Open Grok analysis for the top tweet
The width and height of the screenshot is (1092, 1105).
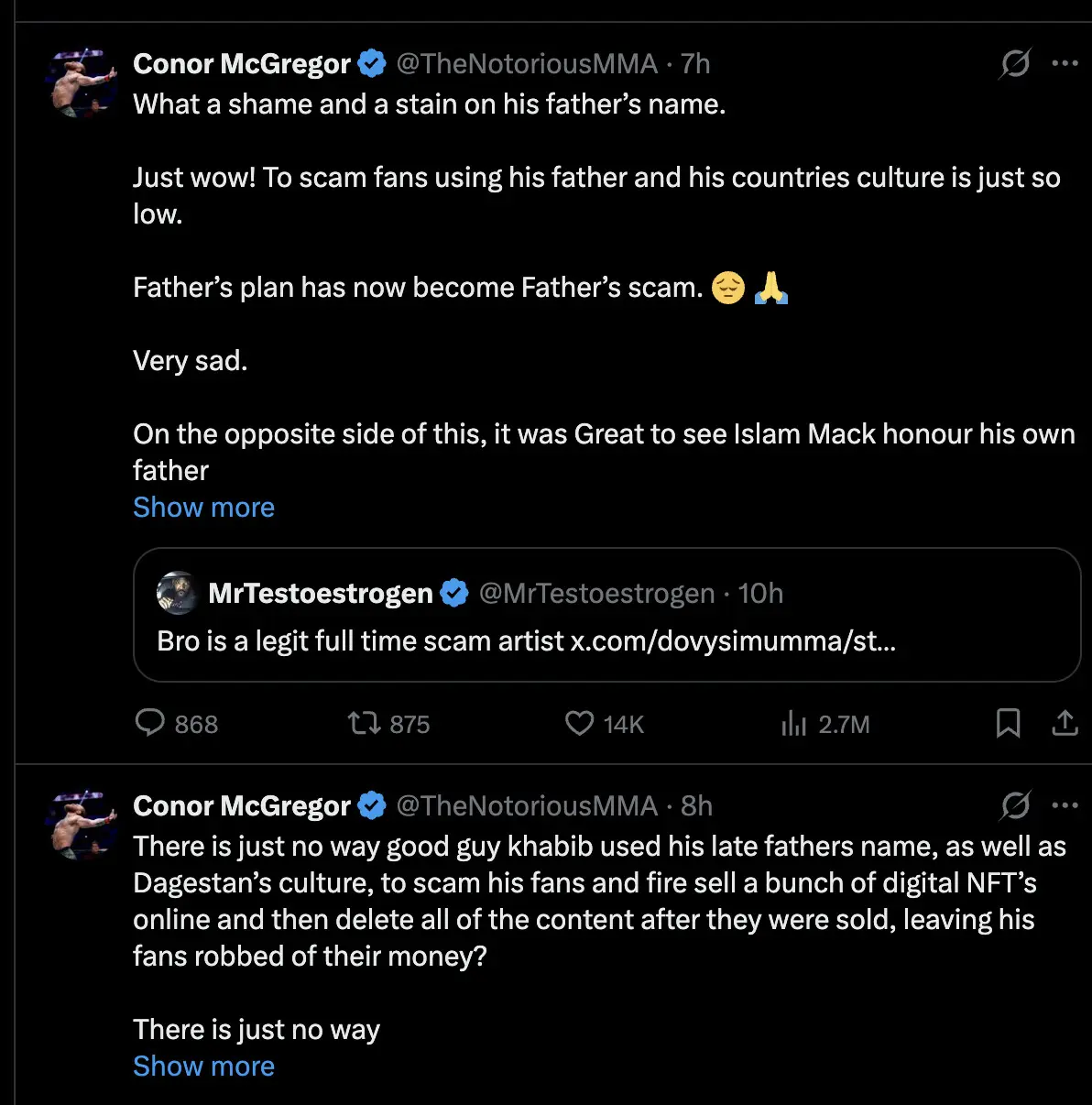[1014, 63]
